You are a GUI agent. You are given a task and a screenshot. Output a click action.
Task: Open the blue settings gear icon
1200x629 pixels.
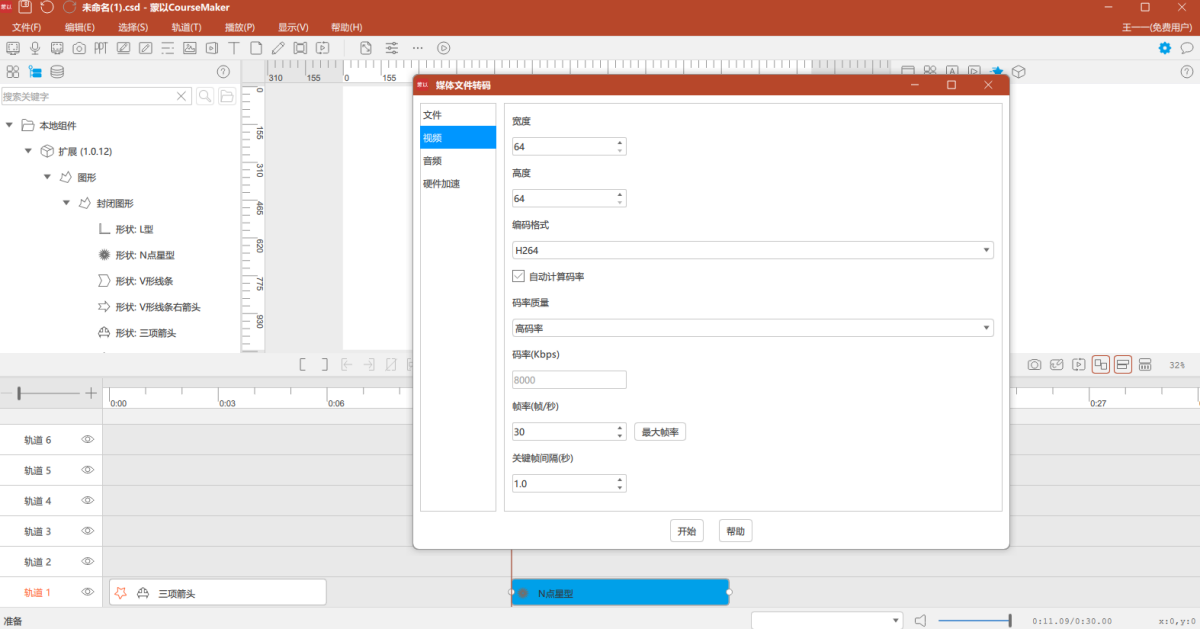tap(1164, 48)
